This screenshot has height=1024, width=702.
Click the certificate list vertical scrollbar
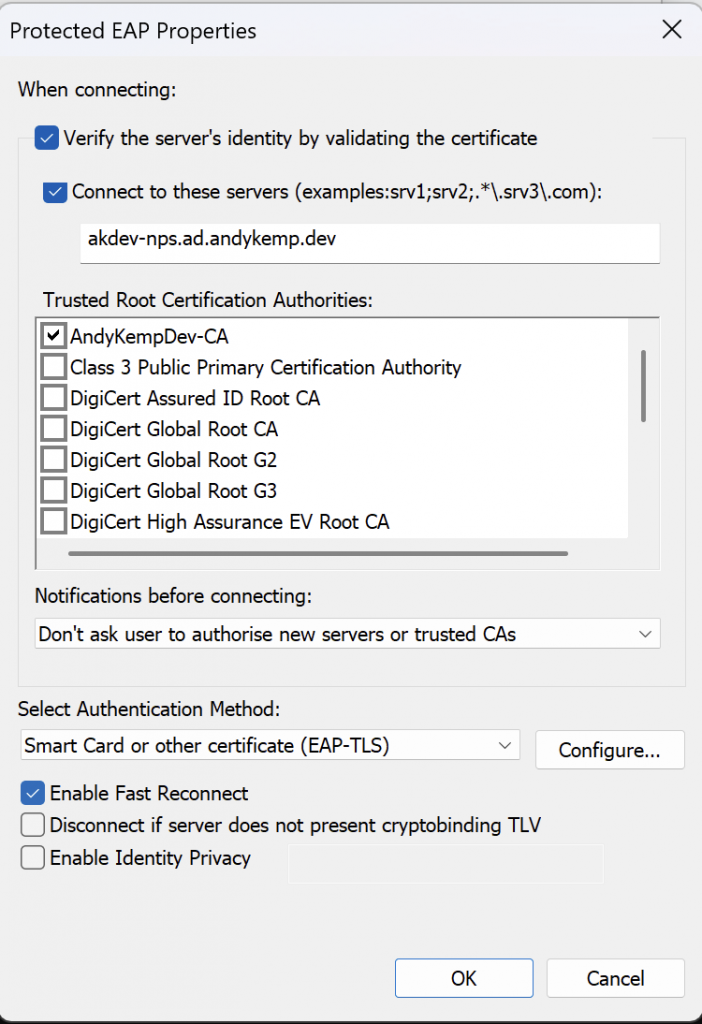coord(643,386)
